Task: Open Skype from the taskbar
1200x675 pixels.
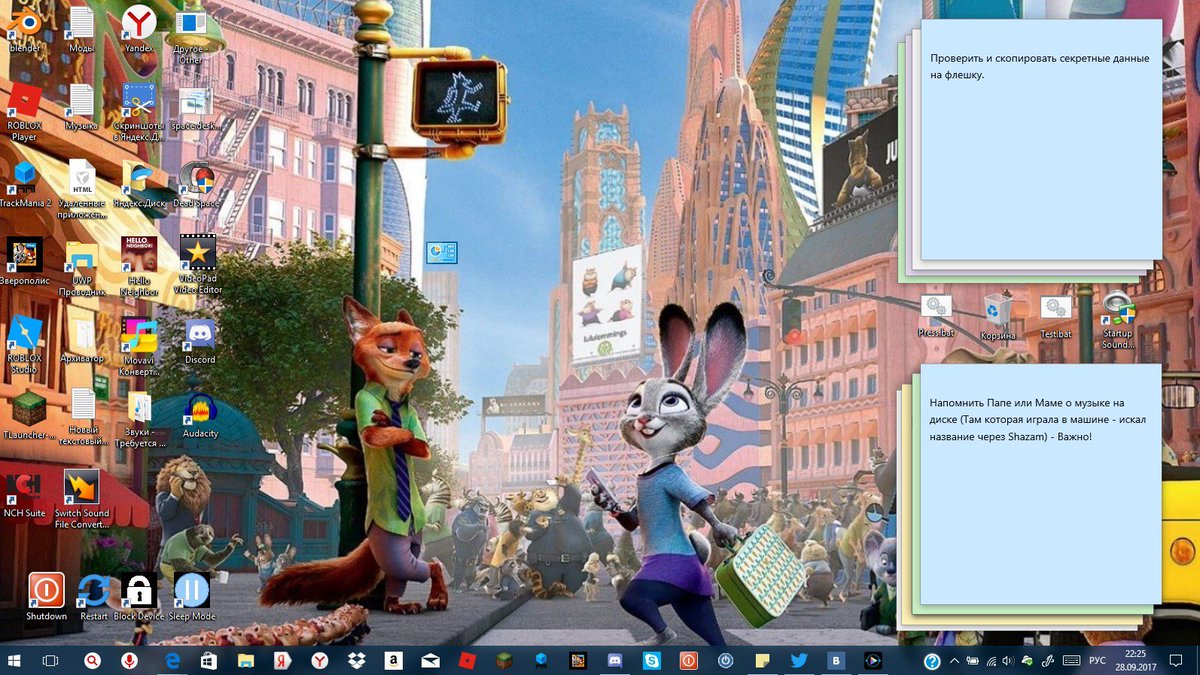Action: 652,660
